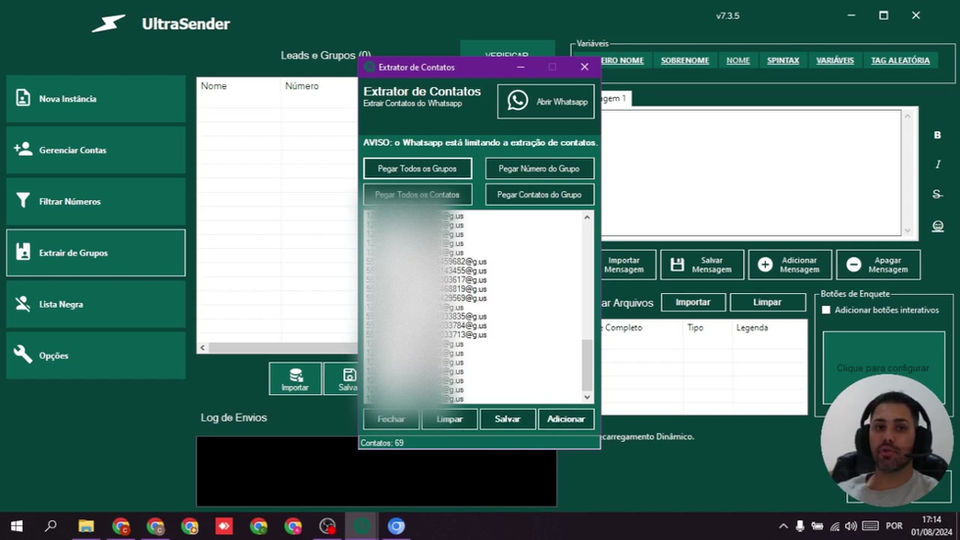Screen dimensions: 960x540
Task: Insert the SPINTAX variable
Action: click(783, 61)
